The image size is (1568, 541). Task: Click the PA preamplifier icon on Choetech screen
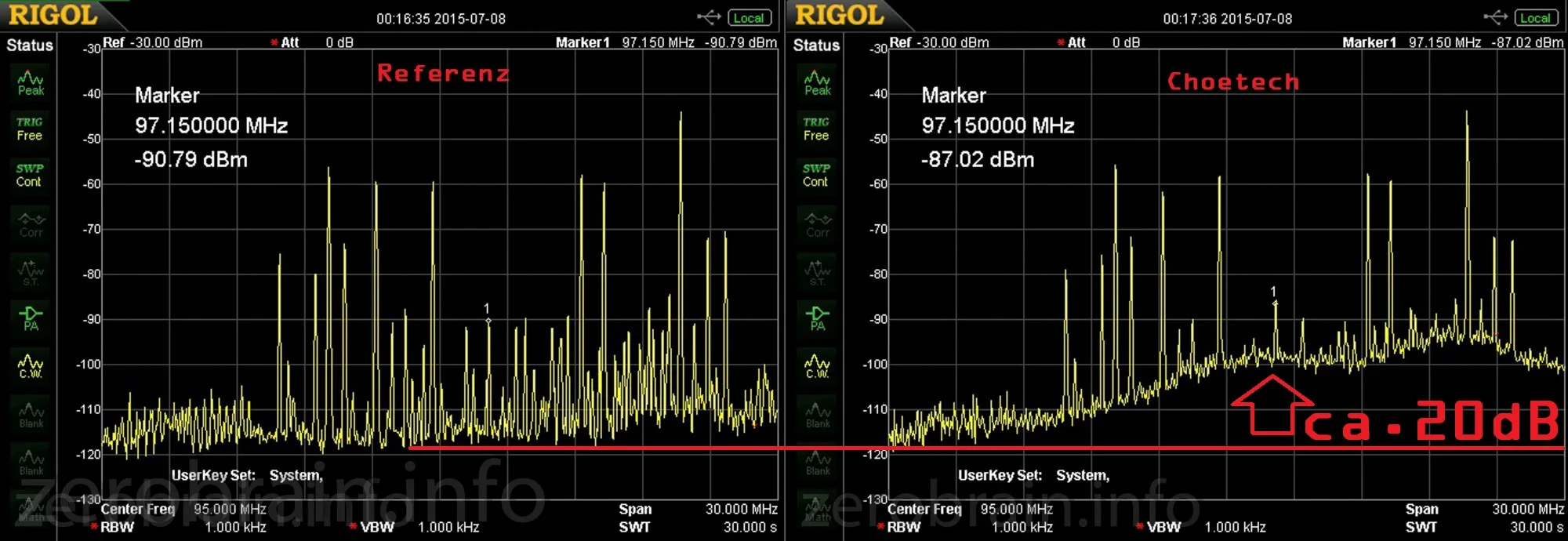click(x=818, y=318)
